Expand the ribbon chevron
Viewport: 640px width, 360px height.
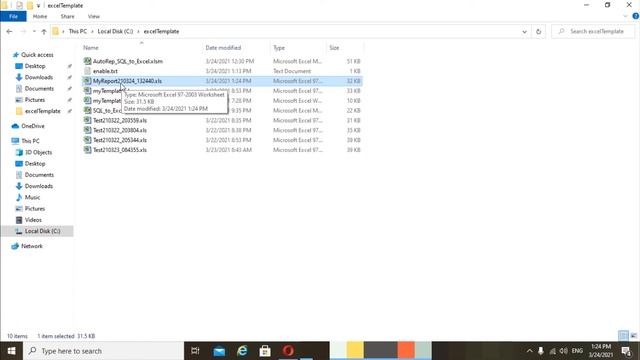click(x=625, y=16)
